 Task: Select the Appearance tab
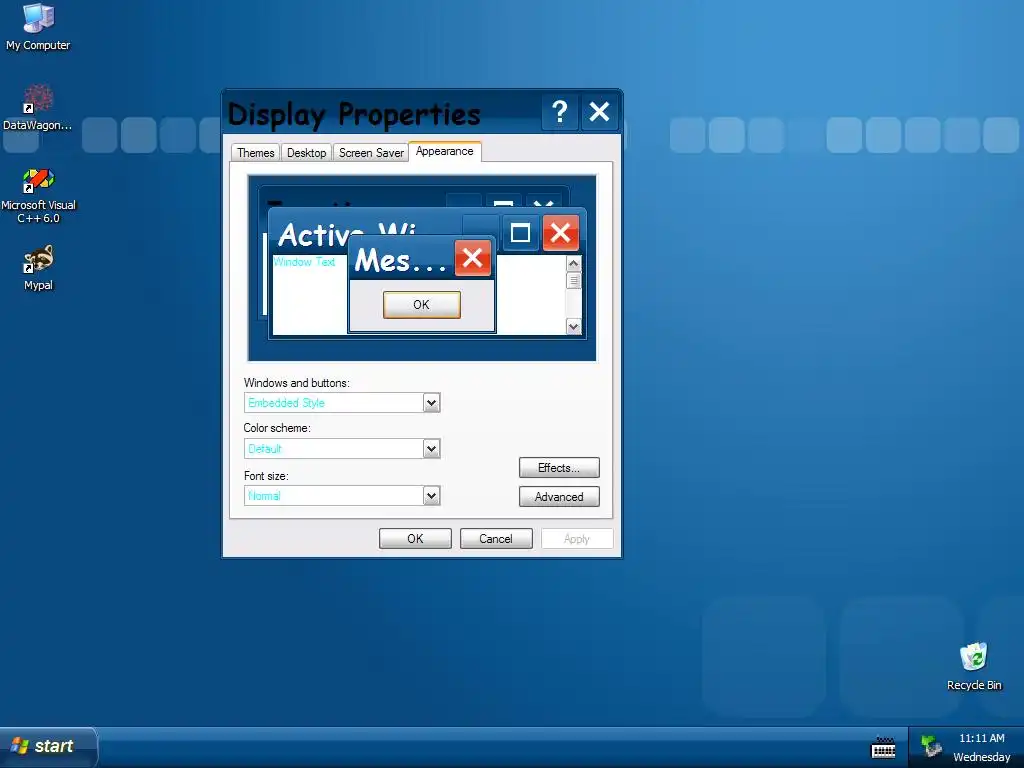pos(445,151)
